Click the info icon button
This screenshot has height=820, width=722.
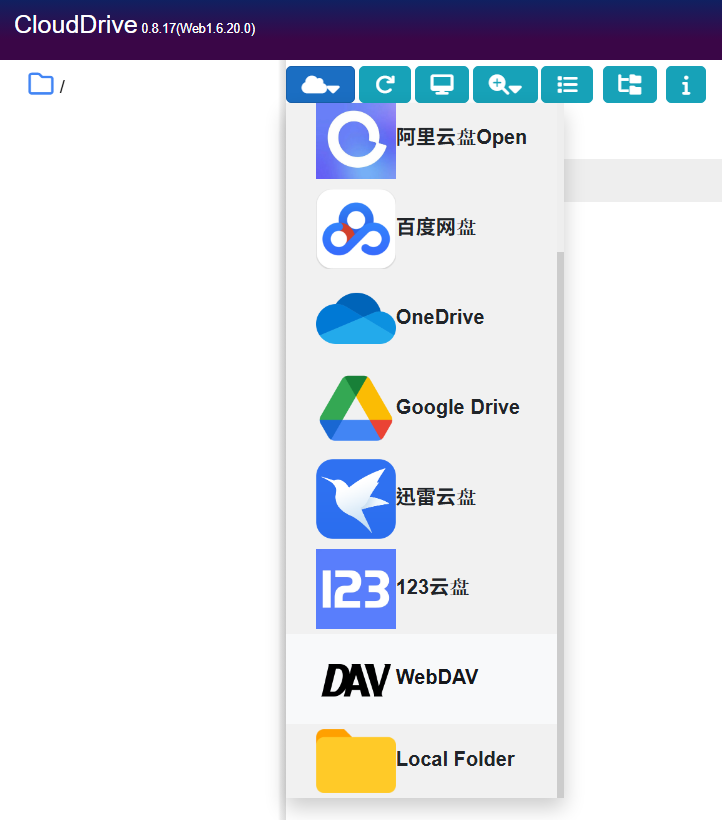(685, 84)
